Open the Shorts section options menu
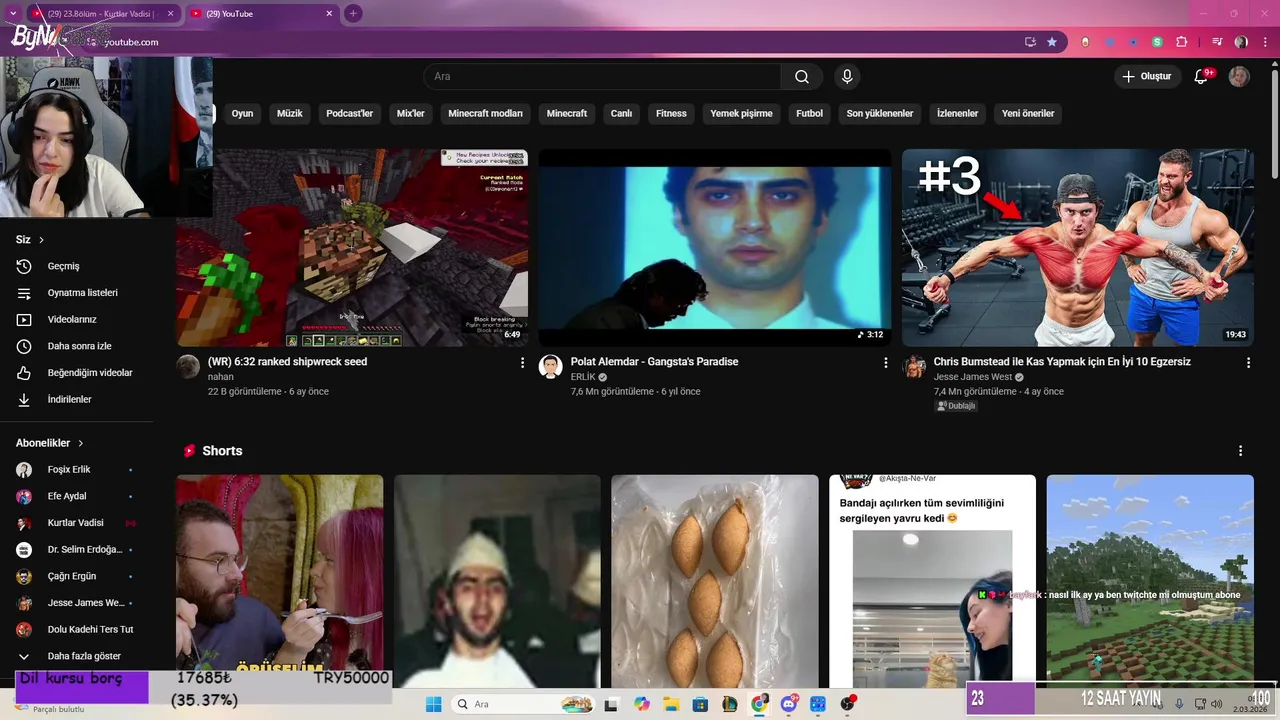Viewport: 1280px width, 720px height. tap(1240, 451)
